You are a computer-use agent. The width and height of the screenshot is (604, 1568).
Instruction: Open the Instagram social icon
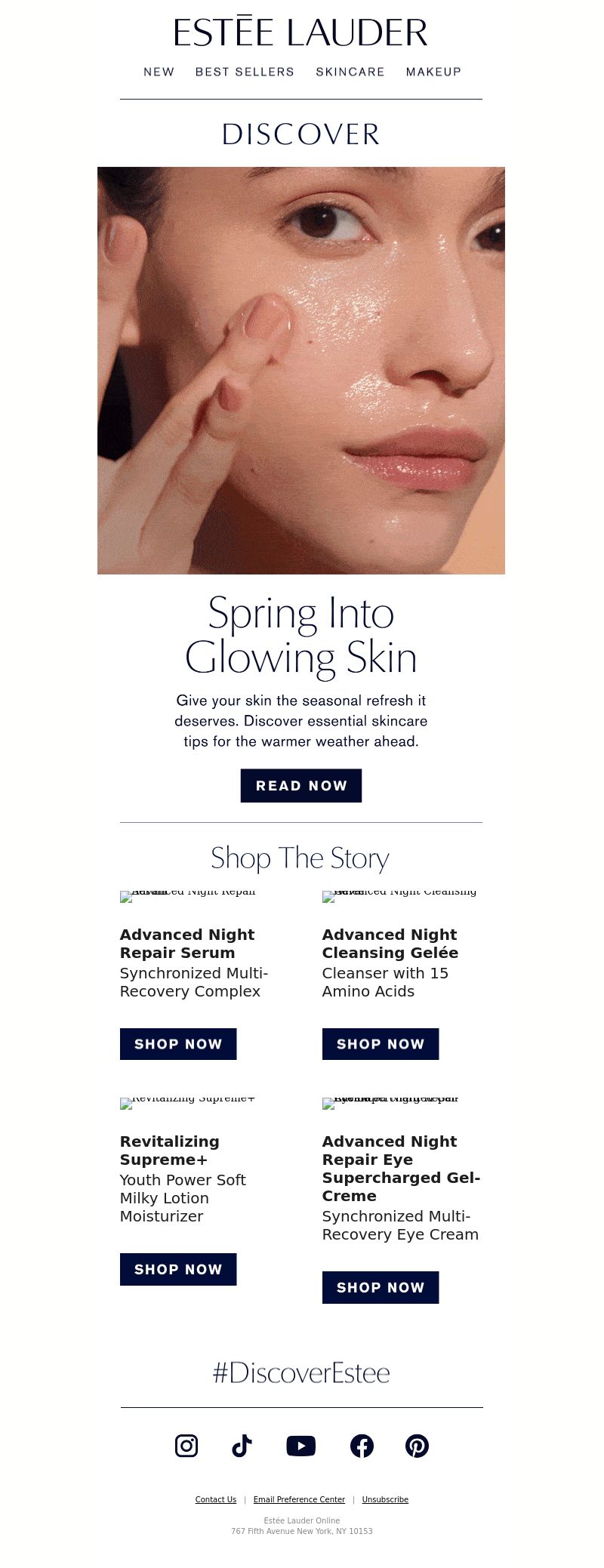pyautogui.click(x=186, y=1445)
